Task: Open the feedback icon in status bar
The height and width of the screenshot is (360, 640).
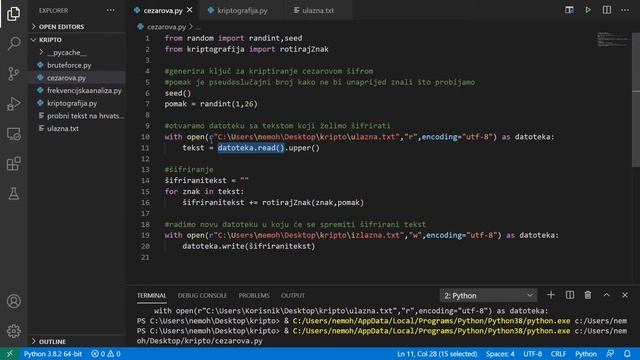Action: (x=610, y=354)
